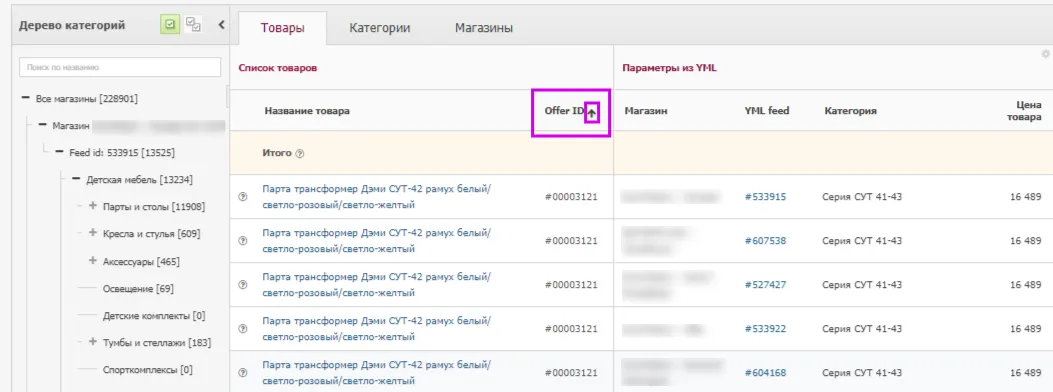Open help icon in feed #527427 row
Screen dimensions: 1053x392
click(243, 285)
